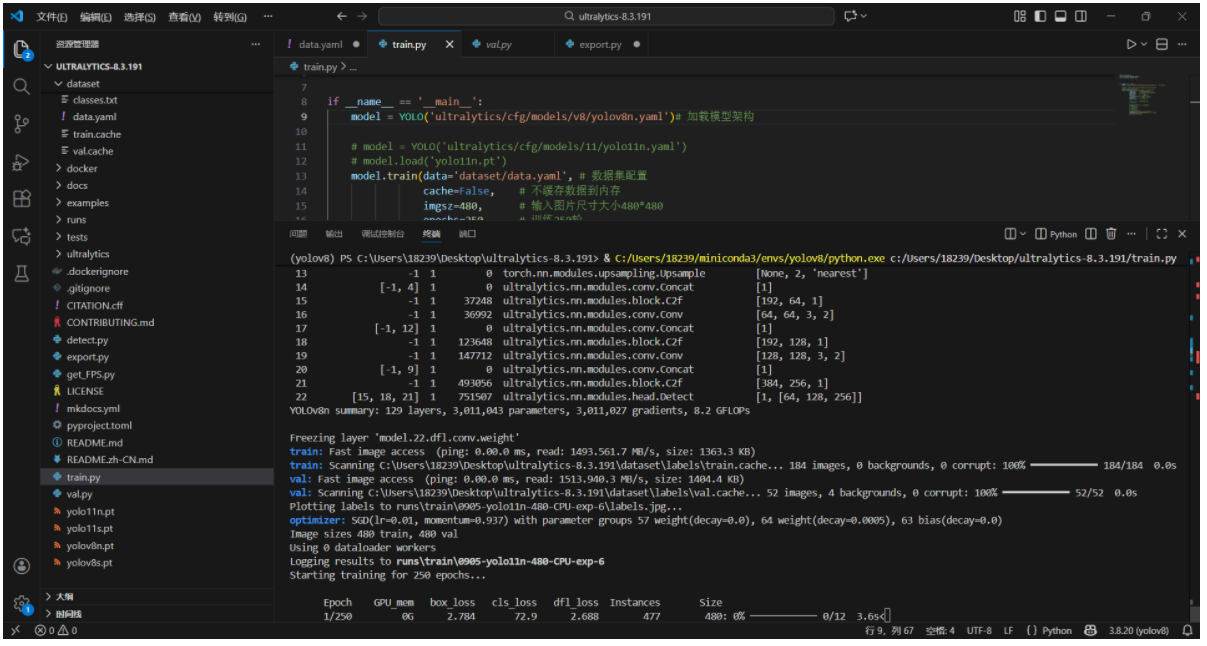Open editor More Actions ellipsis
This screenshot has height=646, width=1207.
click(x=1184, y=44)
